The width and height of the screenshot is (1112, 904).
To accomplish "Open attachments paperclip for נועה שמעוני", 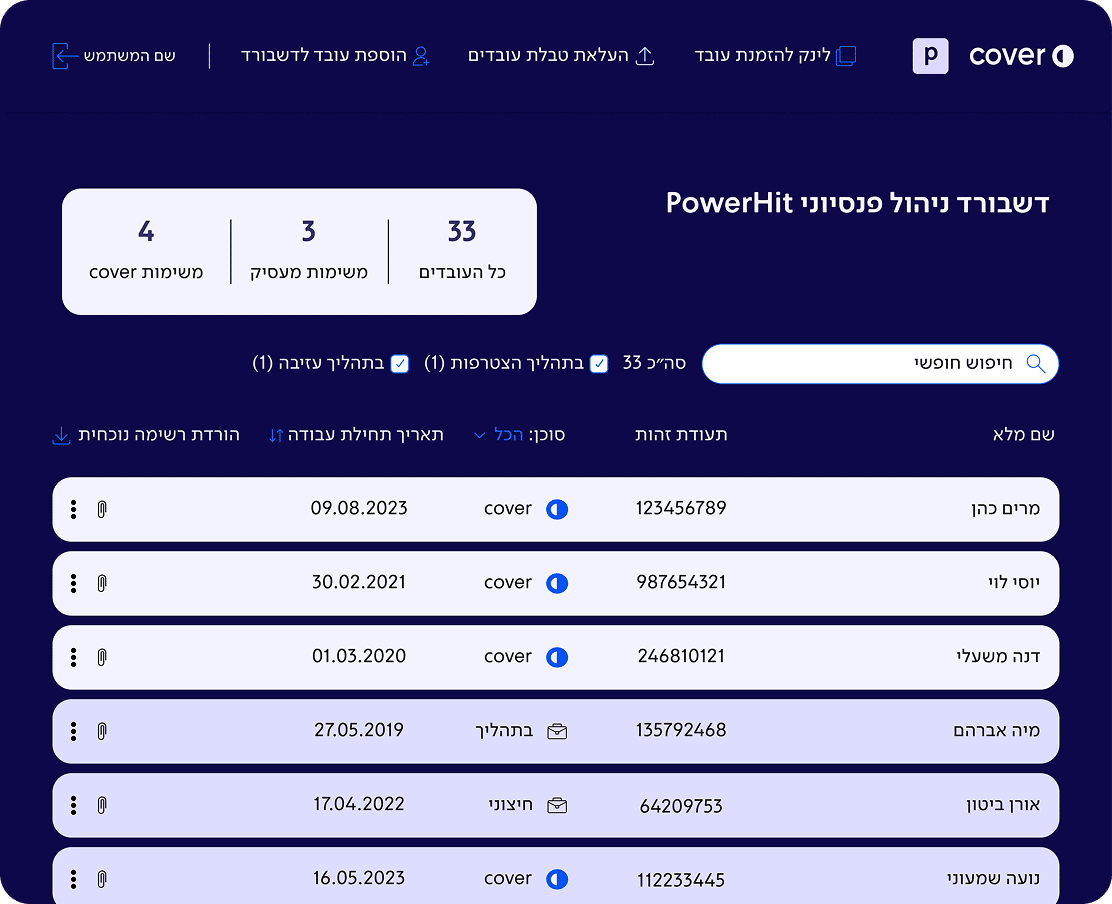I will pos(102,879).
